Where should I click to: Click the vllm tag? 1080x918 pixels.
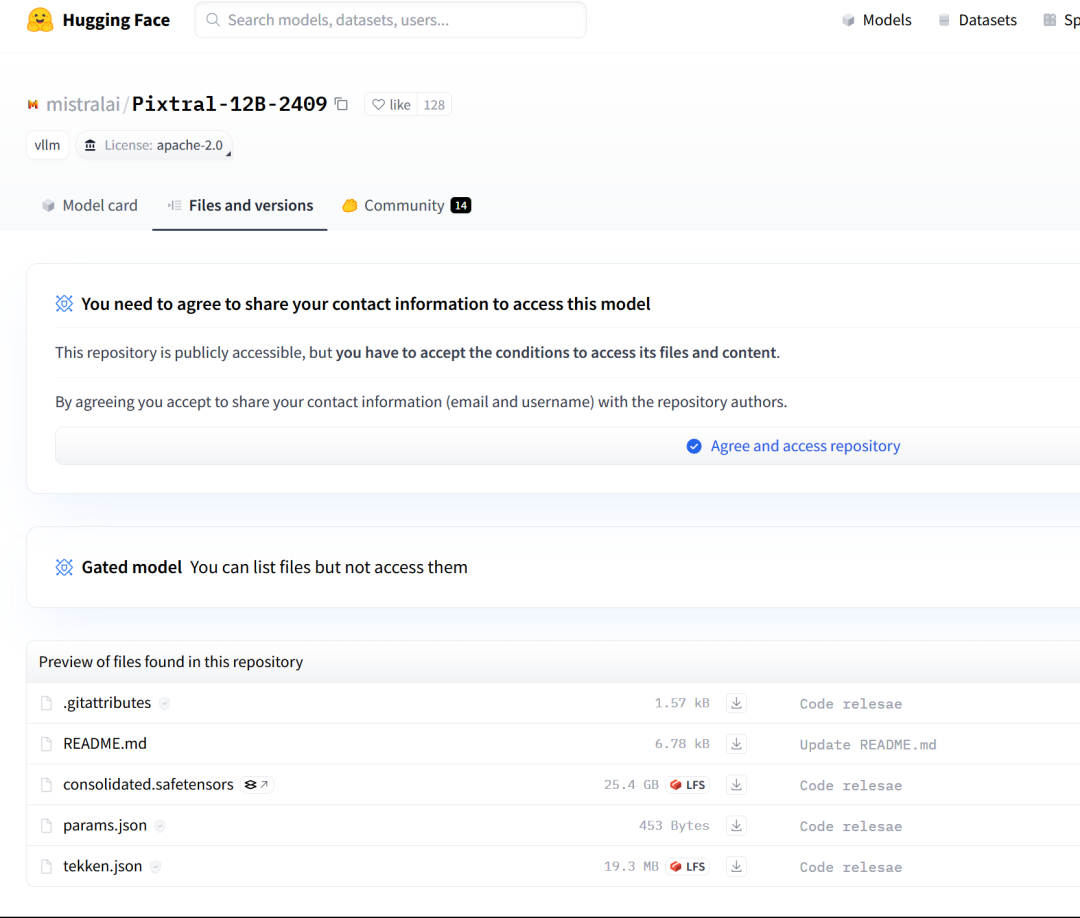47,145
